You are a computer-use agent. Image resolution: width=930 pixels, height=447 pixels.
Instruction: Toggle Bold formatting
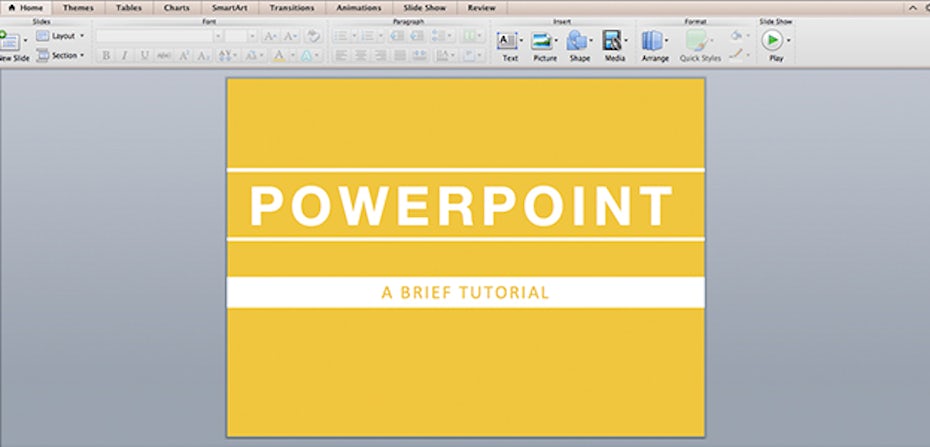coord(106,56)
